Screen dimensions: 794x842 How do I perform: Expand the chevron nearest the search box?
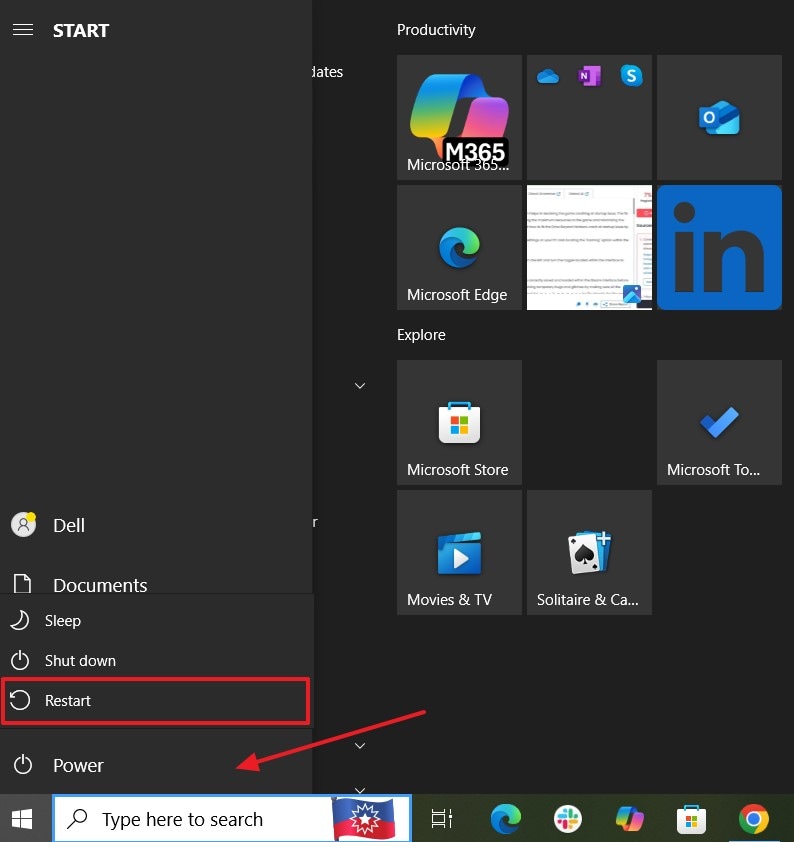pyautogui.click(x=360, y=790)
